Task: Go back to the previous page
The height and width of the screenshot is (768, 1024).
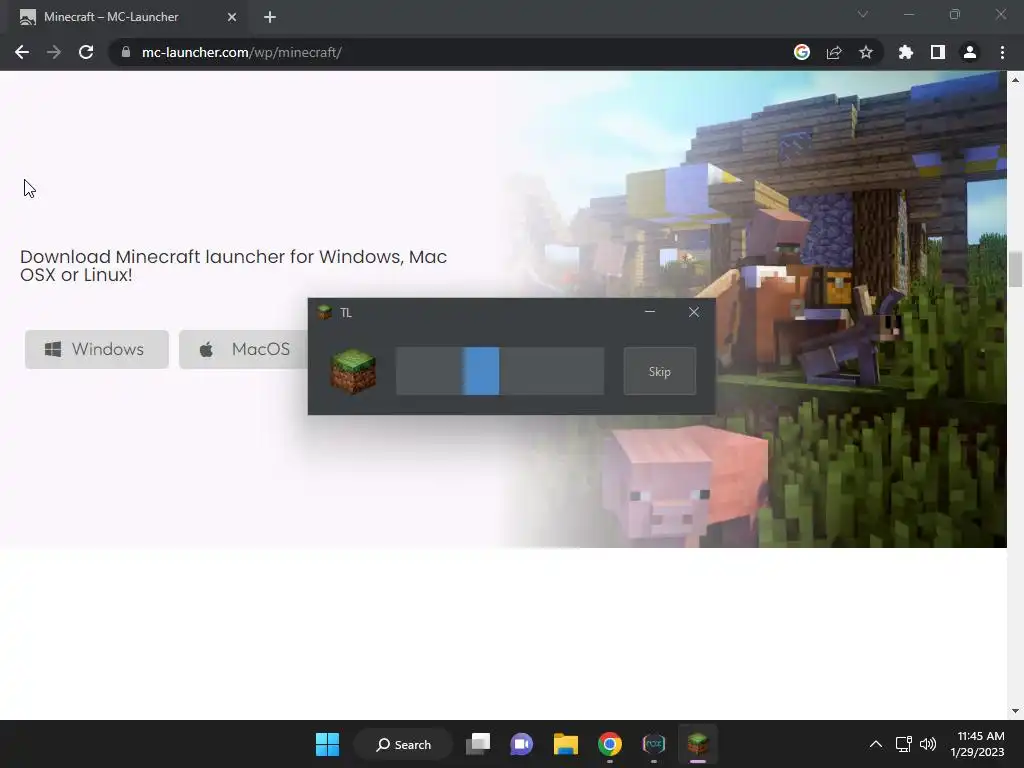Action: [x=22, y=52]
